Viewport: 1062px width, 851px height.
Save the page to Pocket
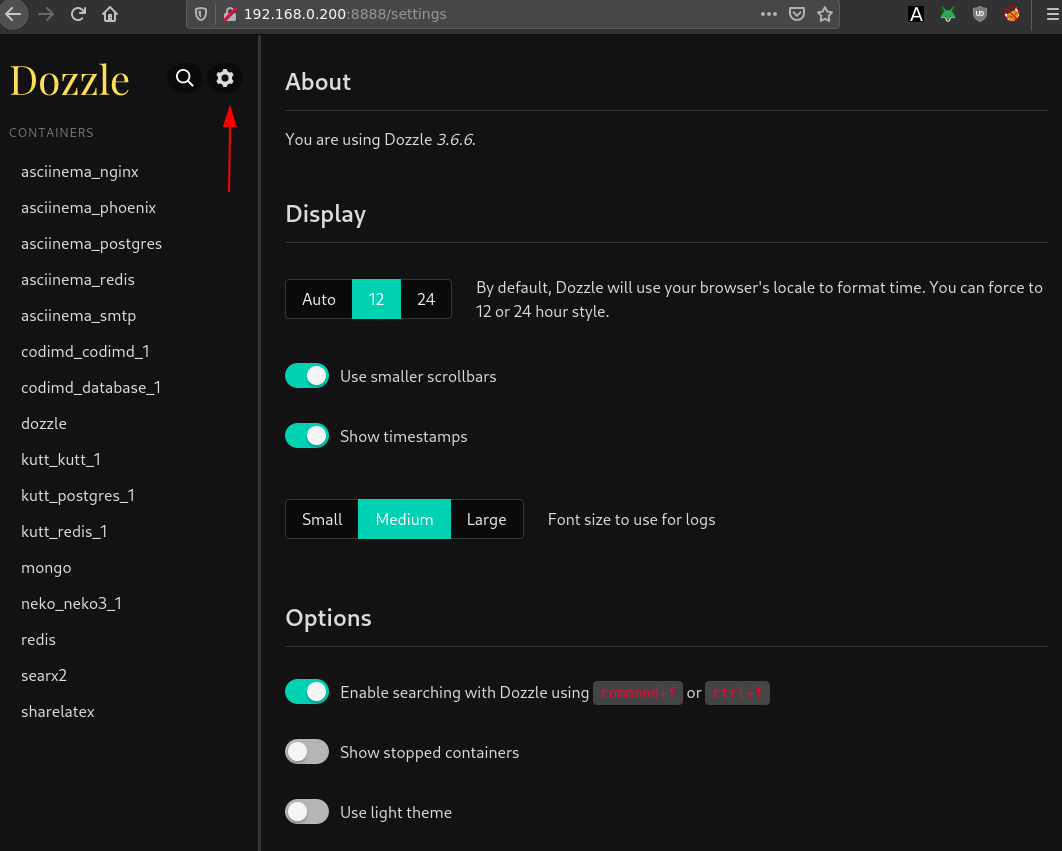click(797, 14)
